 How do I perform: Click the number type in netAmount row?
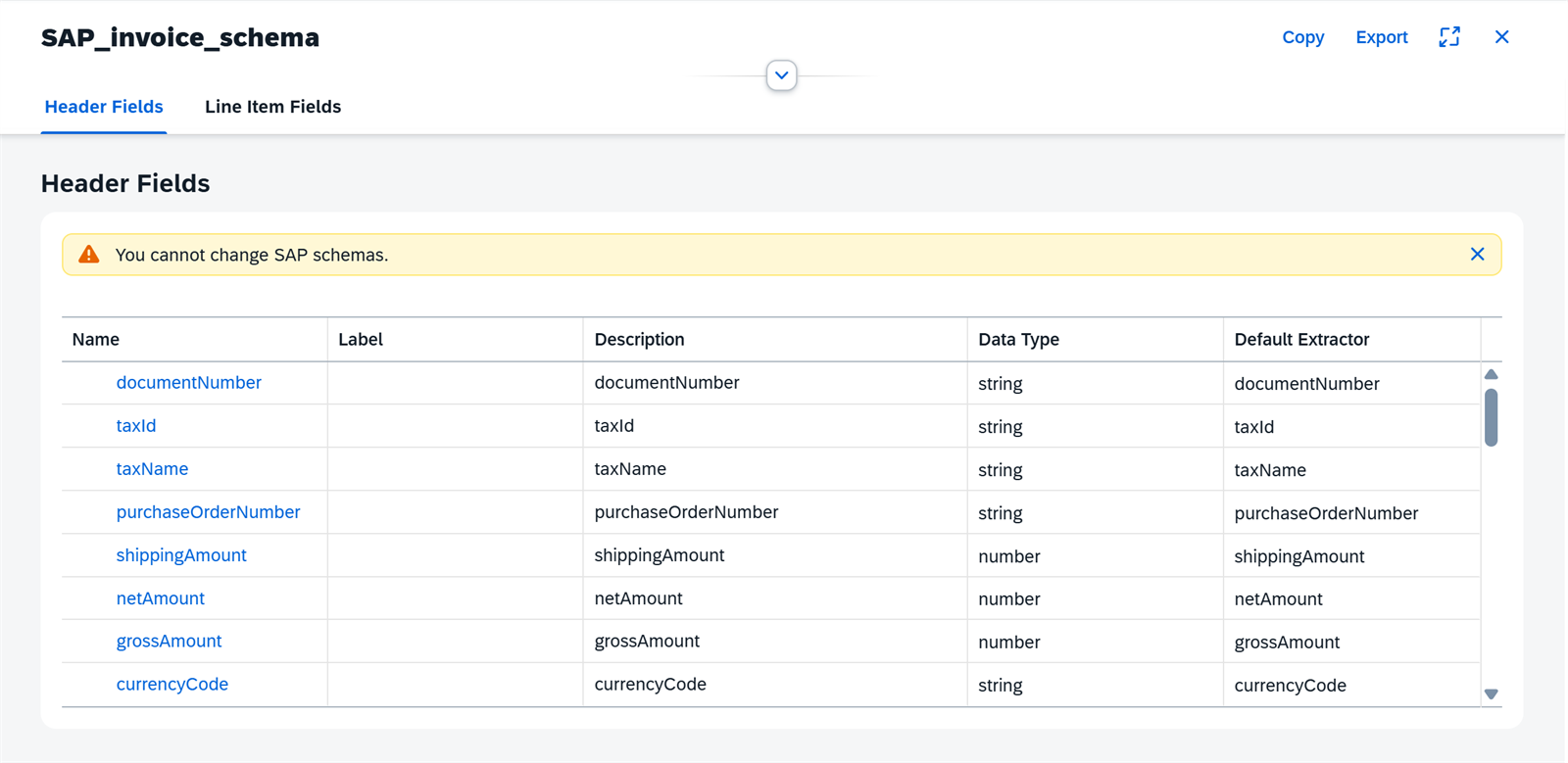[x=1096, y=598]
